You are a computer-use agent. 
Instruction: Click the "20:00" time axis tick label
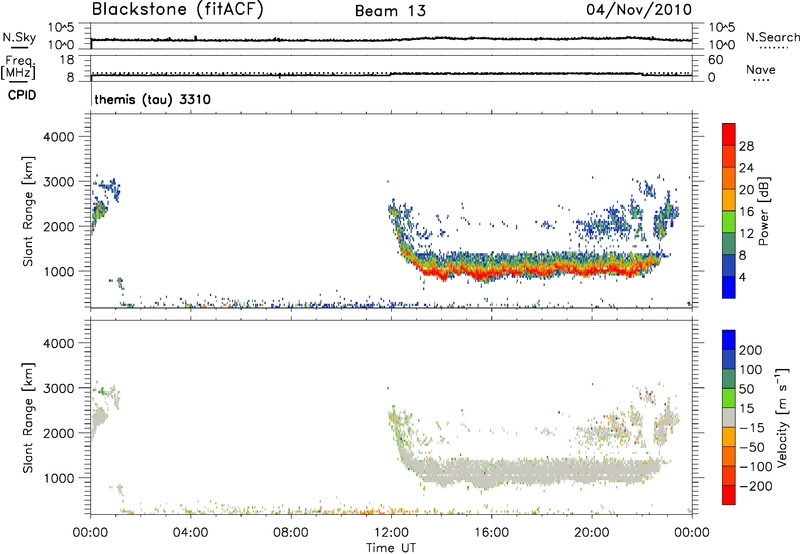pyautogui.click(x=592, y=533)
